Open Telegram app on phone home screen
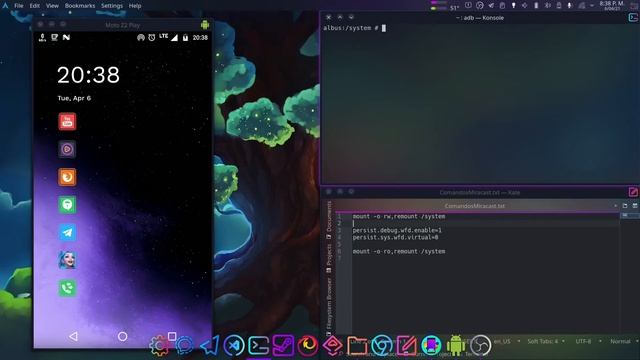 [x=67, y=233]
